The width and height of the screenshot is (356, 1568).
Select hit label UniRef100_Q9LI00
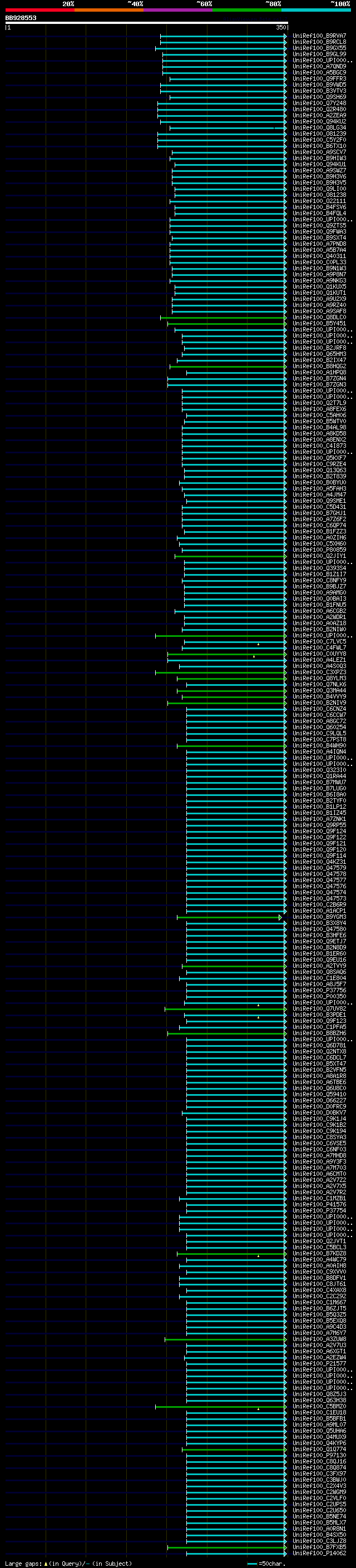[319, 189]
